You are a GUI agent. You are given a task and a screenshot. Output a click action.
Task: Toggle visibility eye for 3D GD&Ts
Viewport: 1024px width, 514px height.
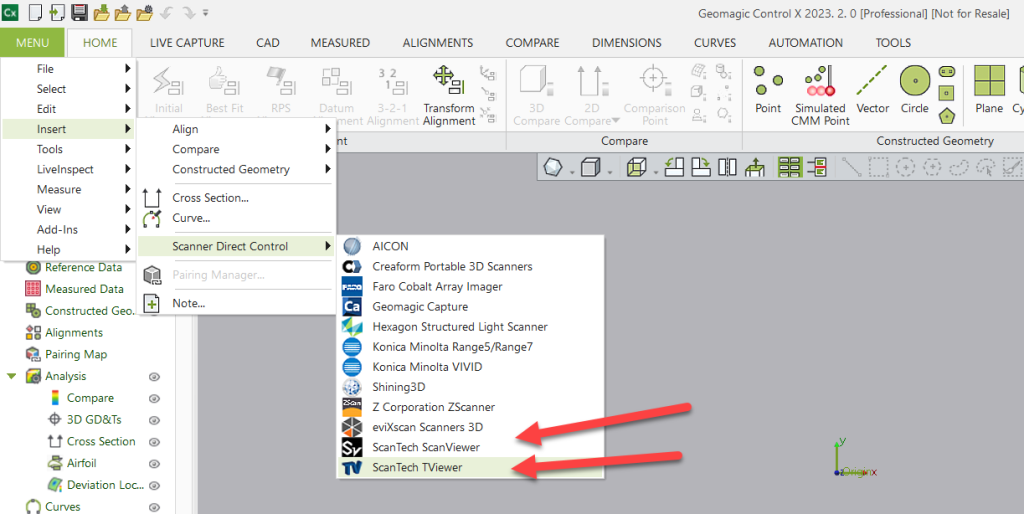click(x=154, y=420)
